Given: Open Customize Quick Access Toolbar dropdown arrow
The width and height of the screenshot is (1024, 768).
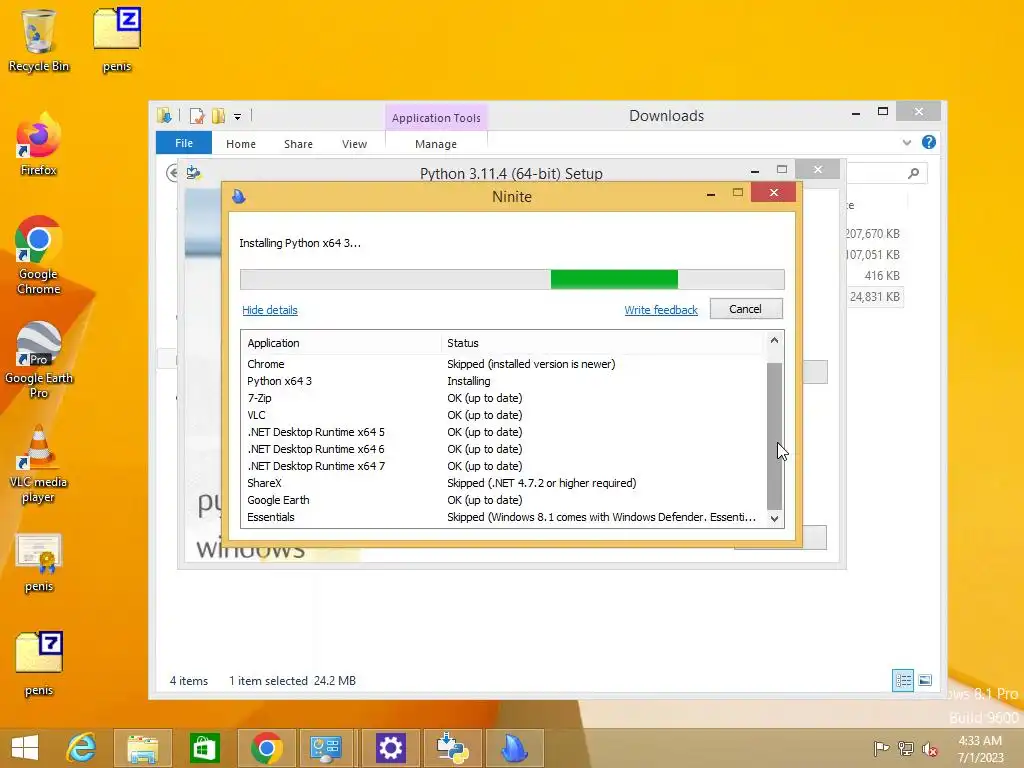Looking at the screenshot, I should (238, 117).
